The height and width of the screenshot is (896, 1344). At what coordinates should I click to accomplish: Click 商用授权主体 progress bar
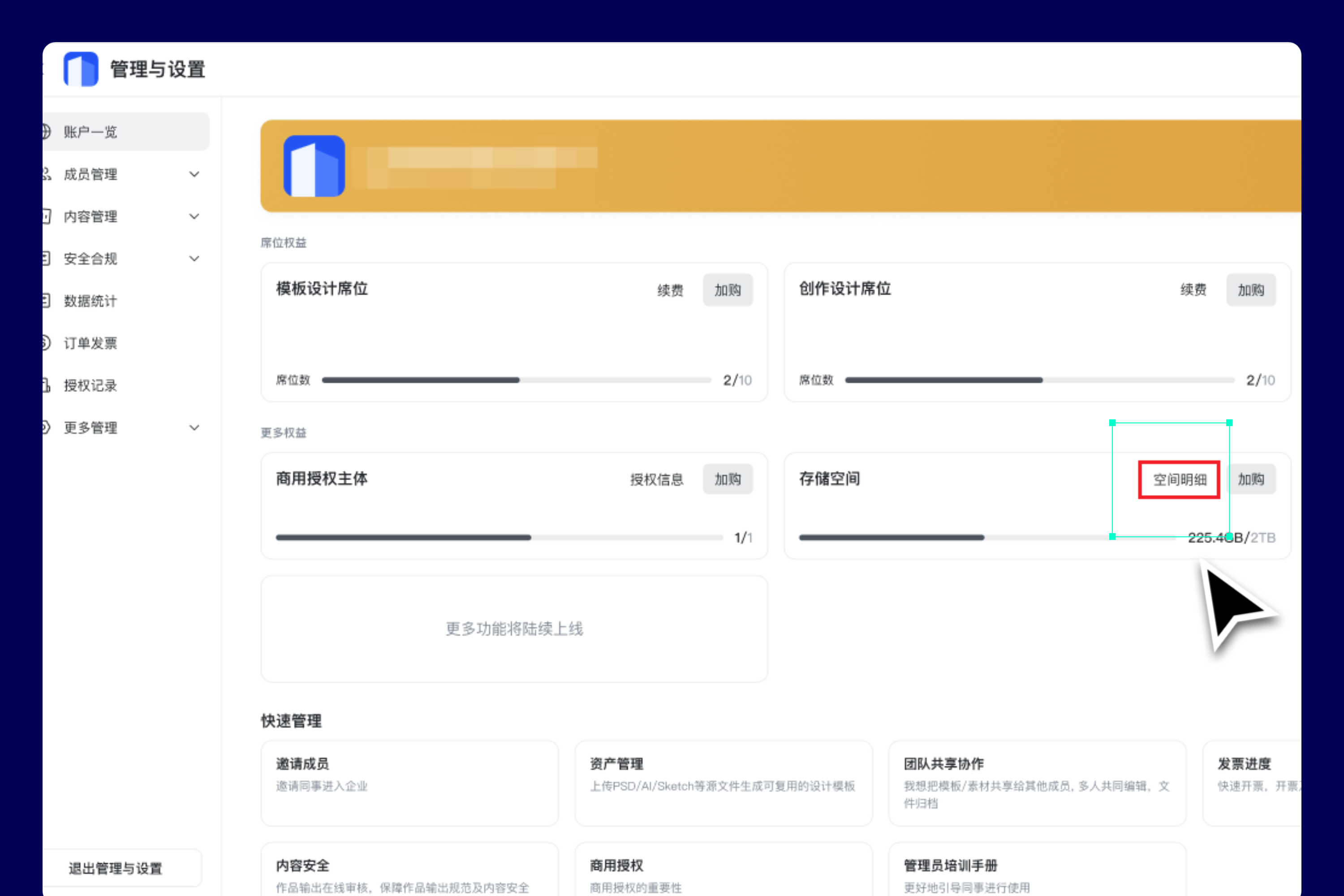(500, 538)
